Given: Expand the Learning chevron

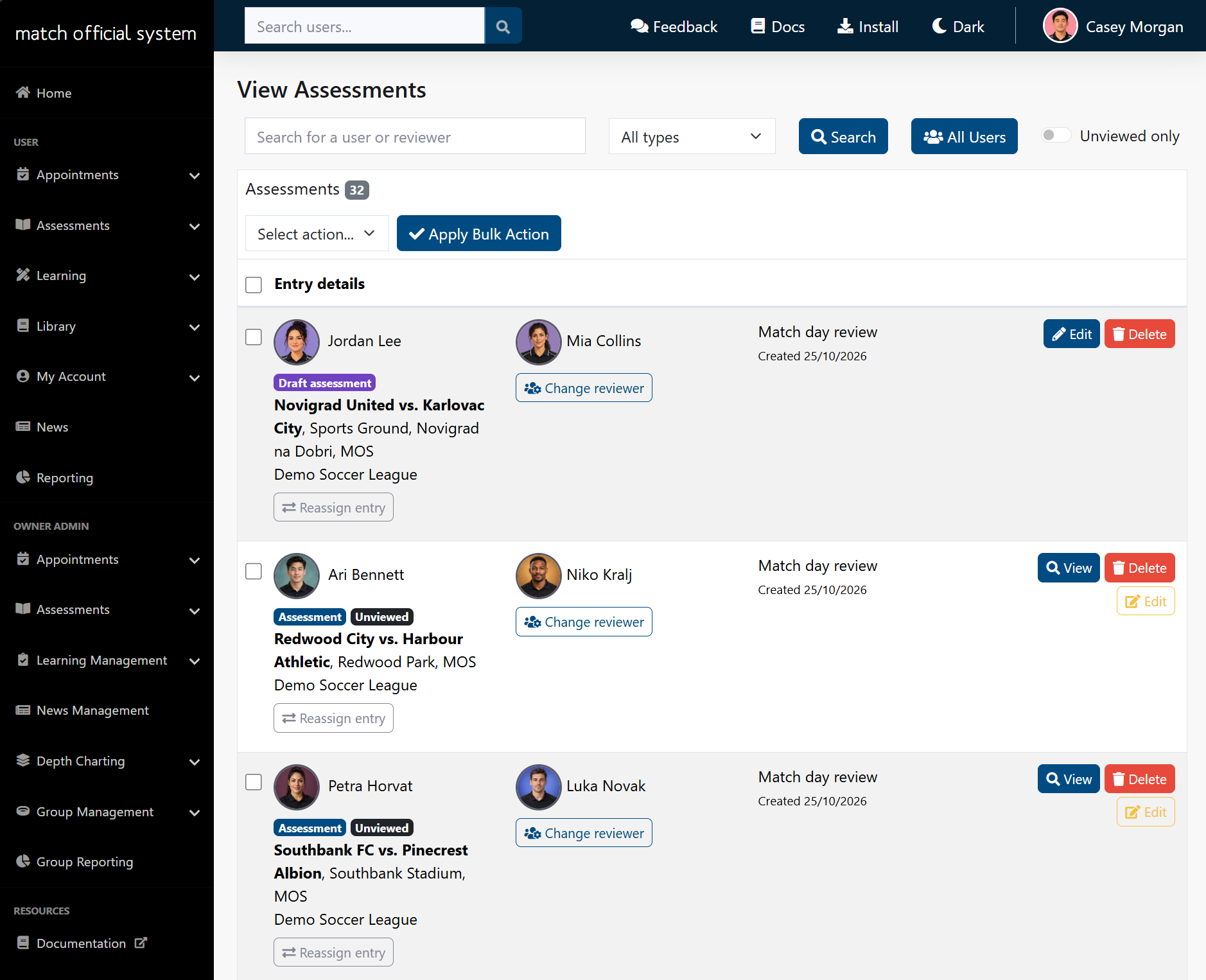Looking at the screenshot, I should [x=195, y=277].
